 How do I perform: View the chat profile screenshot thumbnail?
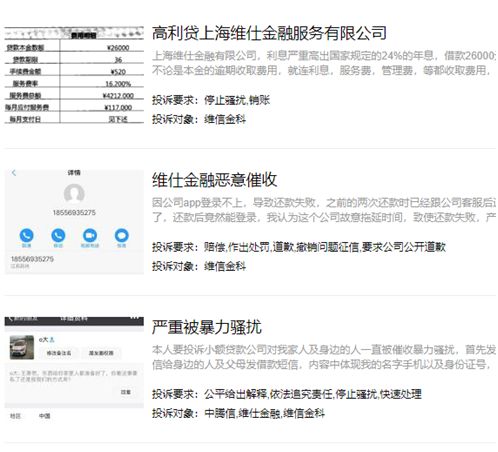74,369
